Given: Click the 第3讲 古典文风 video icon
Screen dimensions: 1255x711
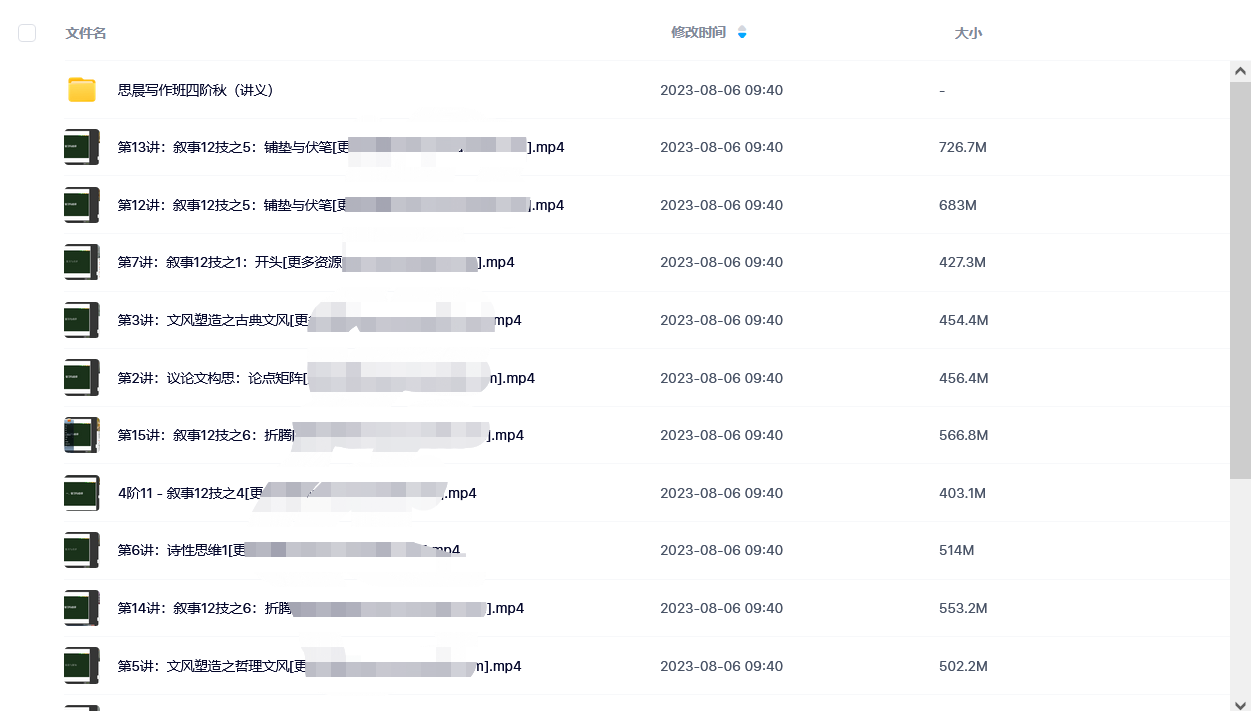Looking at the screenshot, I should [x=82, y=320].
